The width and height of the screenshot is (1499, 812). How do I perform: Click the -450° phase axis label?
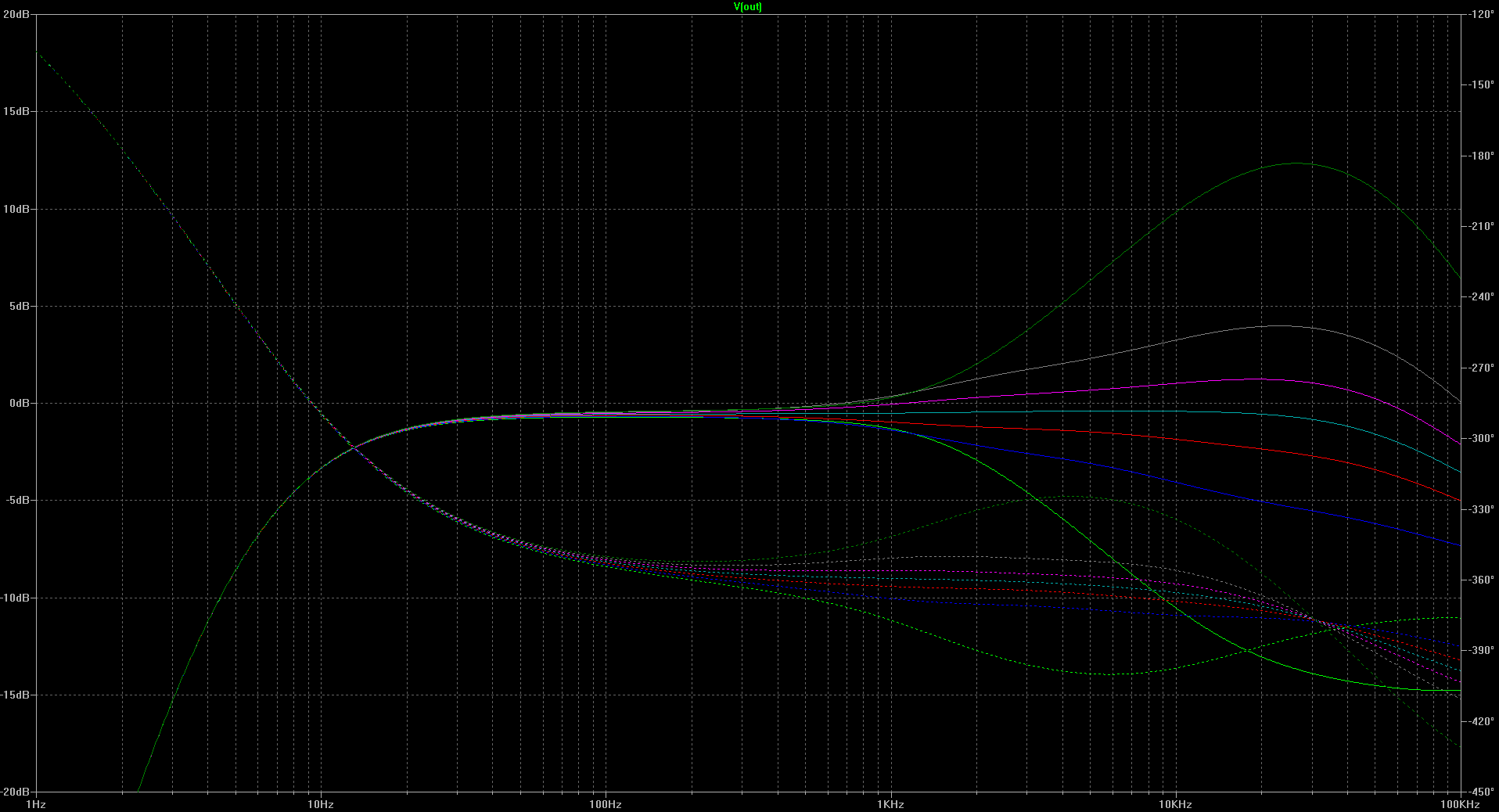click(x=1481, y=792)
